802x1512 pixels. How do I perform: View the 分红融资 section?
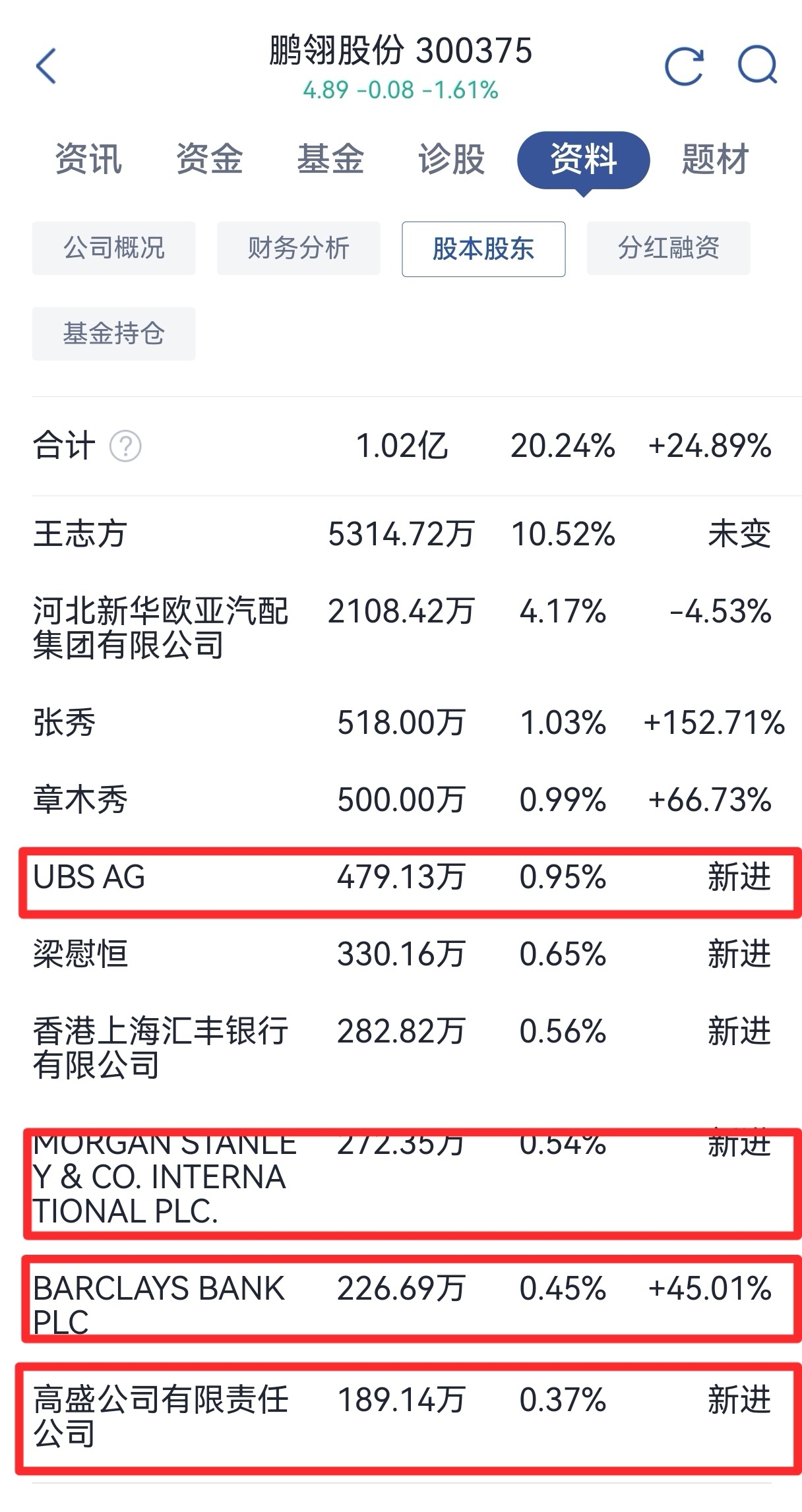tap(669, 249)
